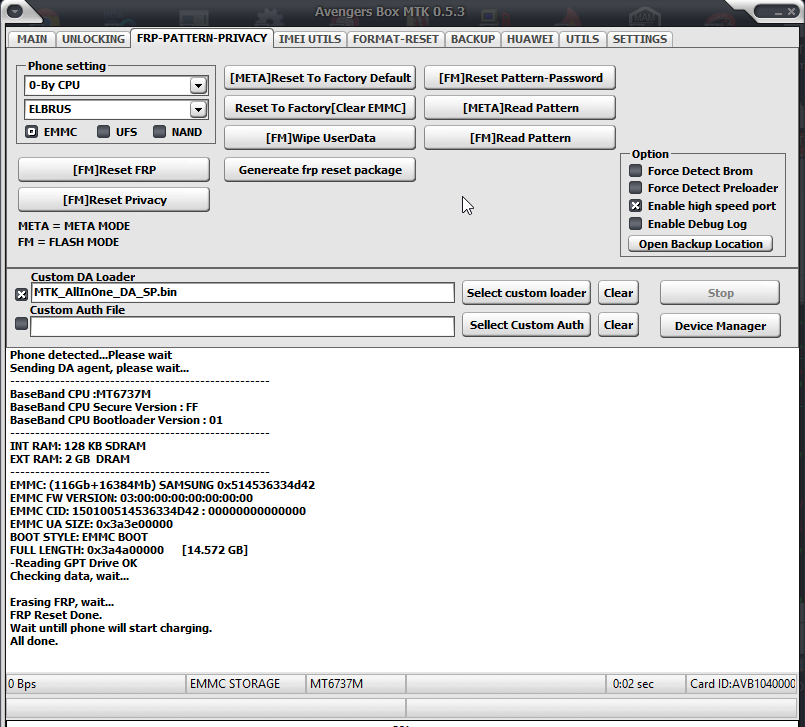
Task: Minimize the Avengers Box window
Action: tap(778, 12)
